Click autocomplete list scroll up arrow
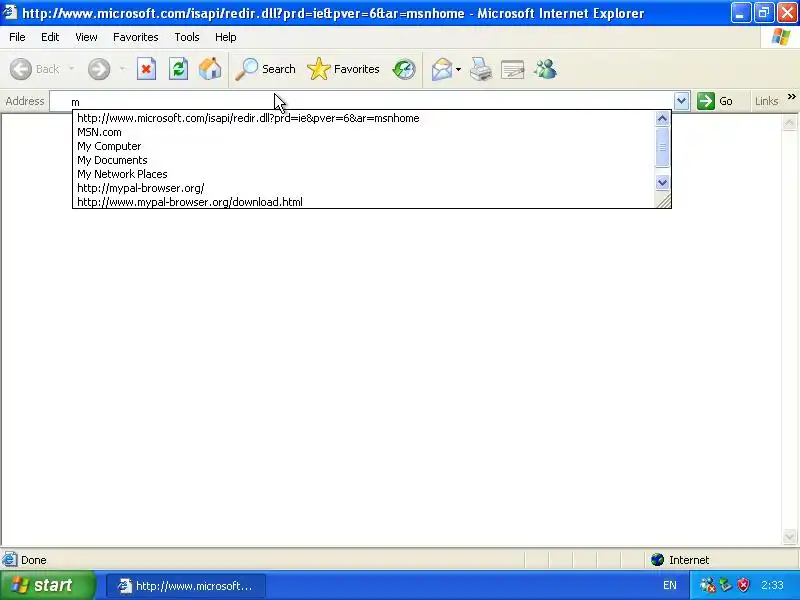This screenshot has width=800, height=600. tap(662, 119)
